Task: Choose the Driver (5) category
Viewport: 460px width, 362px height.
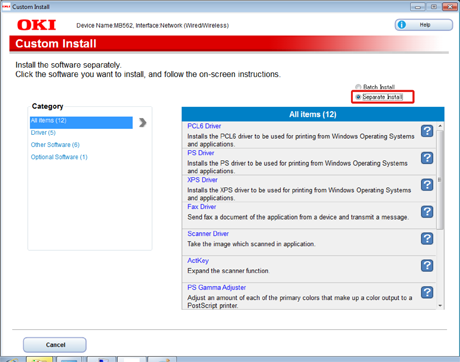Action: click(43, 133)
